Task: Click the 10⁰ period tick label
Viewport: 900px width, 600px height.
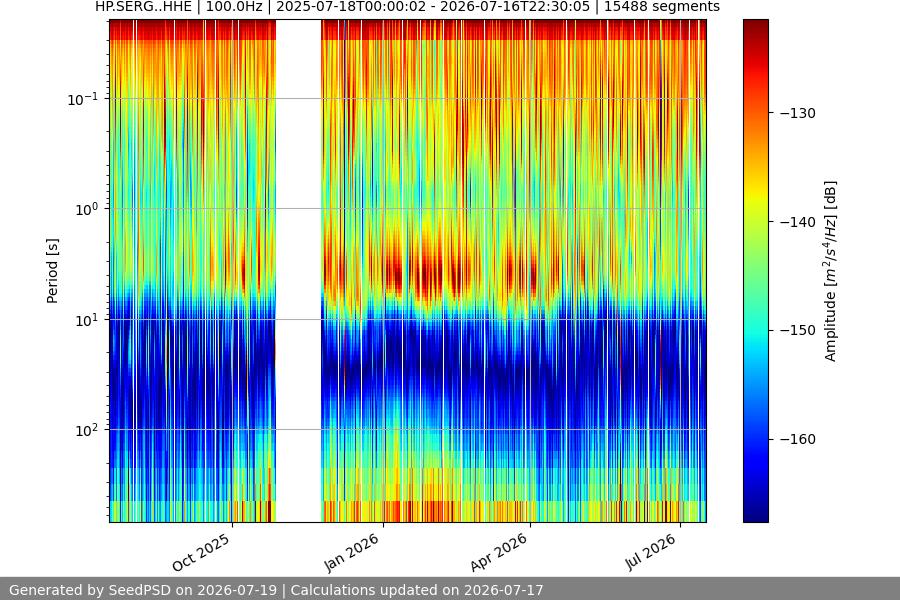Action: pos(87,209)
